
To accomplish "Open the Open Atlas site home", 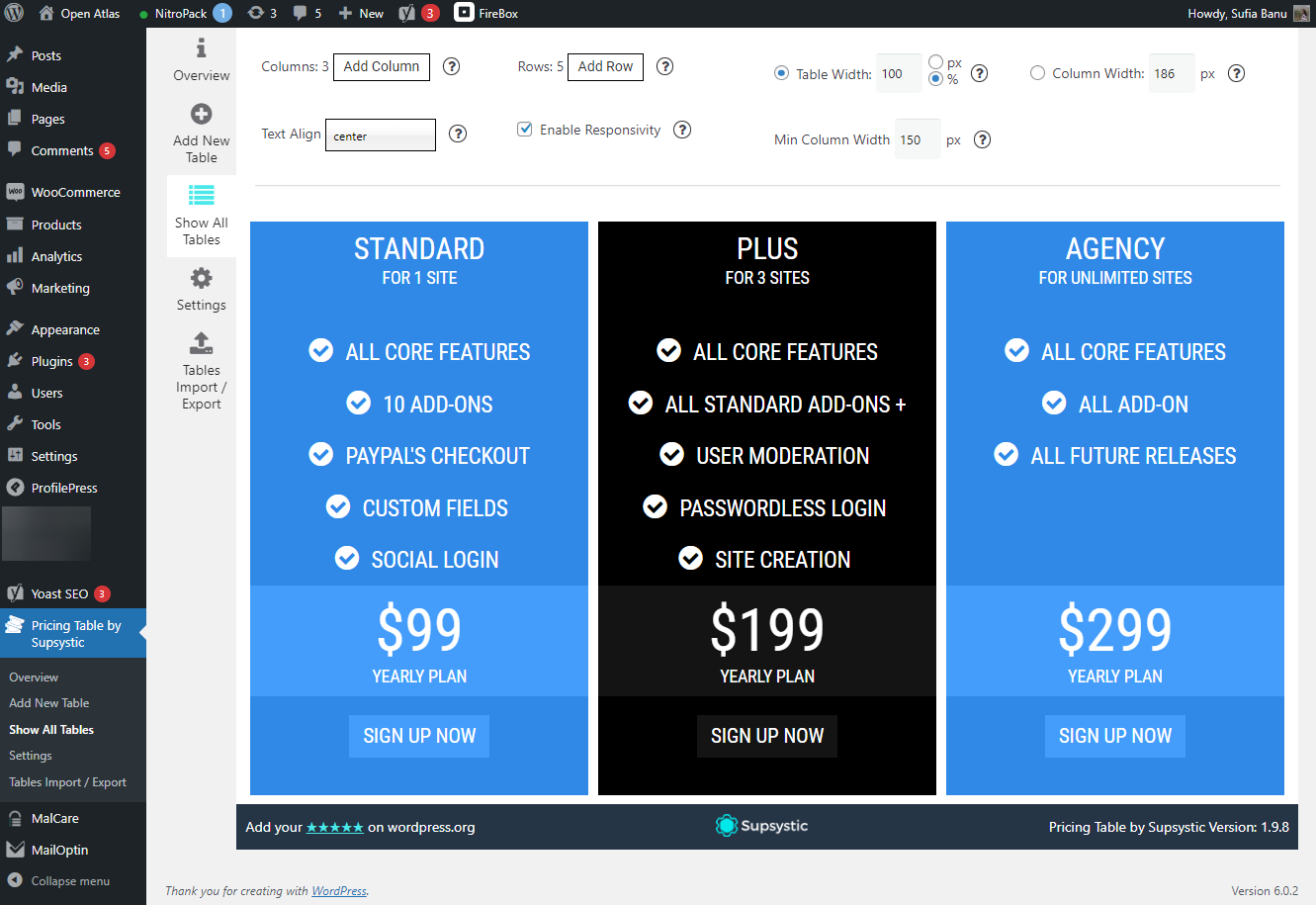I will 79,13.
